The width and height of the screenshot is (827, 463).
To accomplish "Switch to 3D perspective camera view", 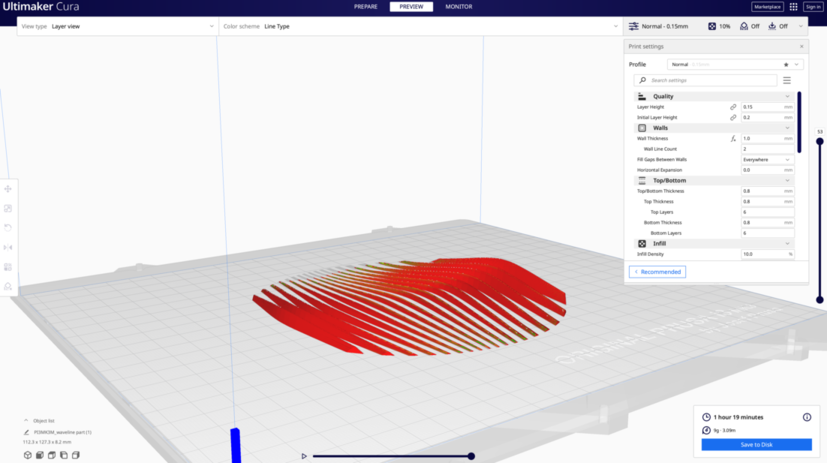I will 27,455.
